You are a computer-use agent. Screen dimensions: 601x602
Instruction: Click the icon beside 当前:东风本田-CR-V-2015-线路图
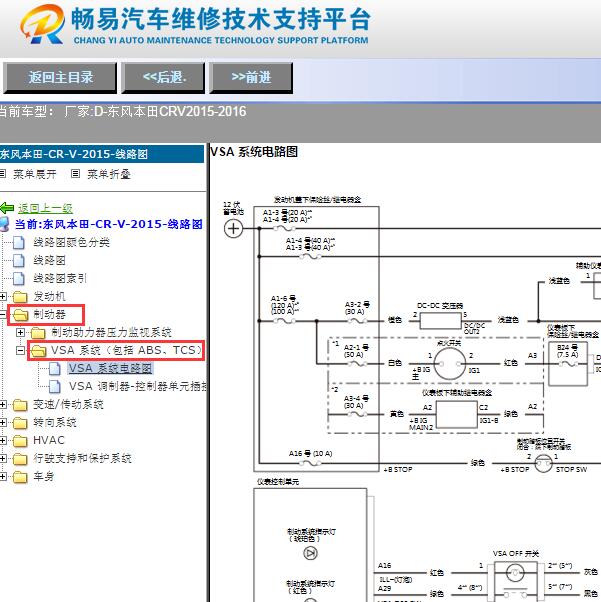[5, 224]
